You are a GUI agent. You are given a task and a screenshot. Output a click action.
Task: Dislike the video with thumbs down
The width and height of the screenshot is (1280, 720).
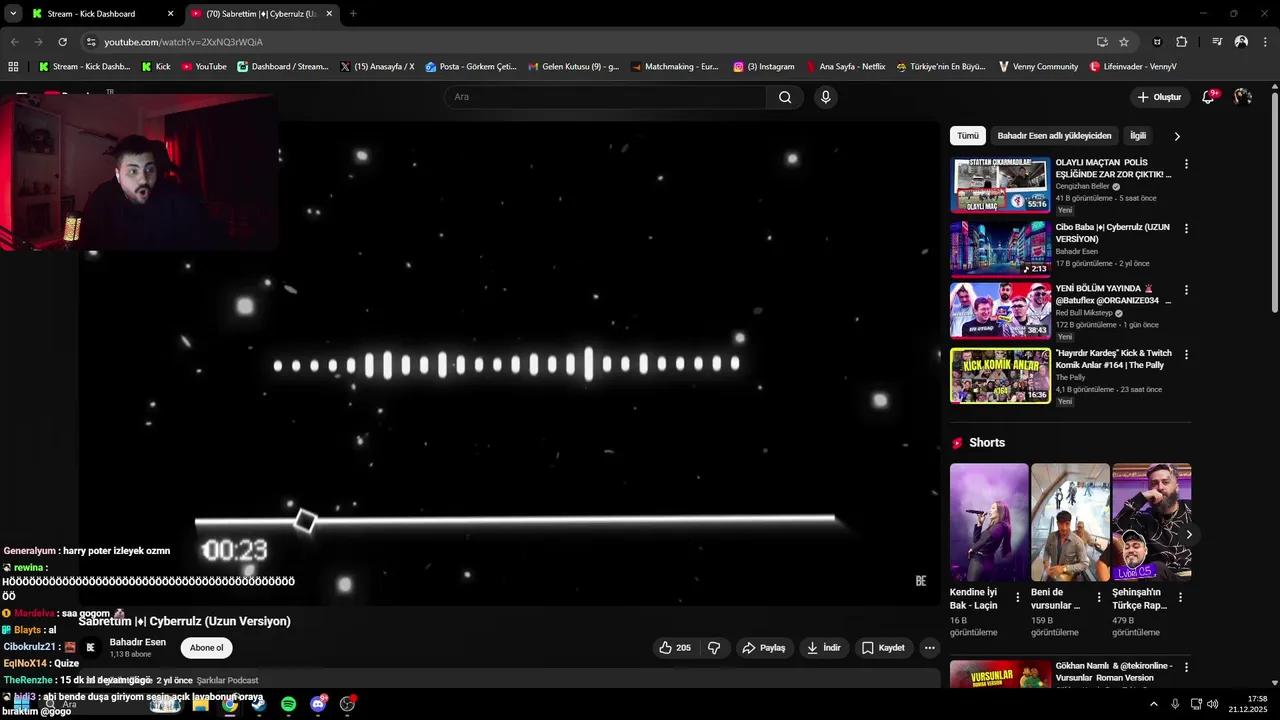pos(714,648)
